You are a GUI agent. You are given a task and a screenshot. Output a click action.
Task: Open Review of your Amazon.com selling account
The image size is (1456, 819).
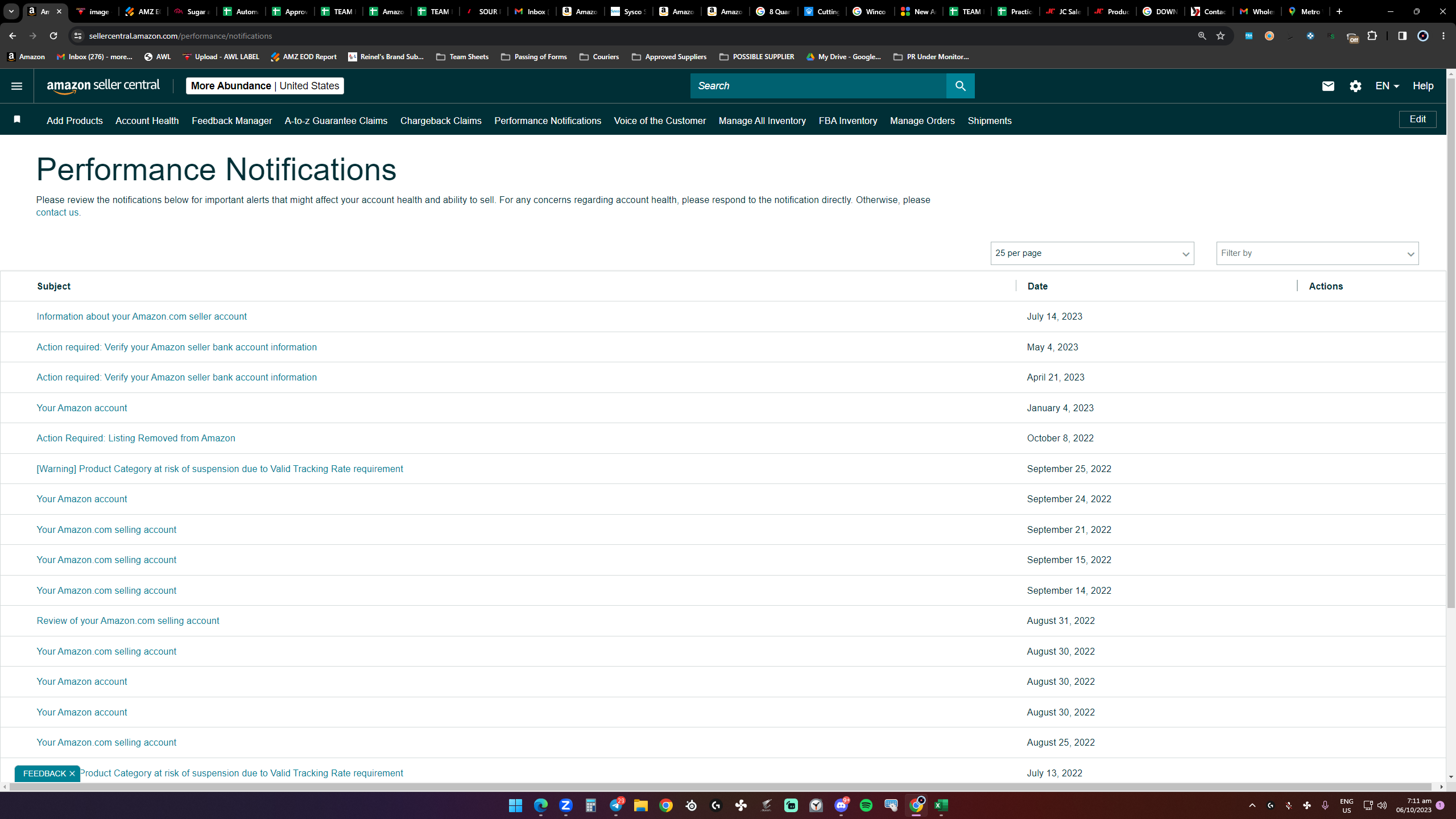coord(127,621)
